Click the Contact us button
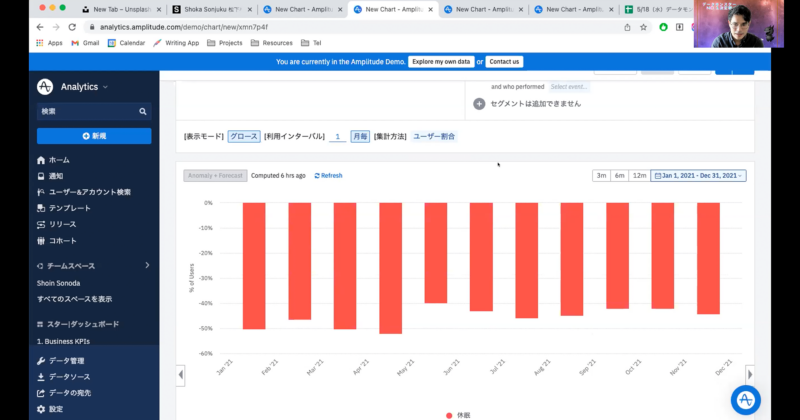This screenshot has width=800, height=420. 504,62
